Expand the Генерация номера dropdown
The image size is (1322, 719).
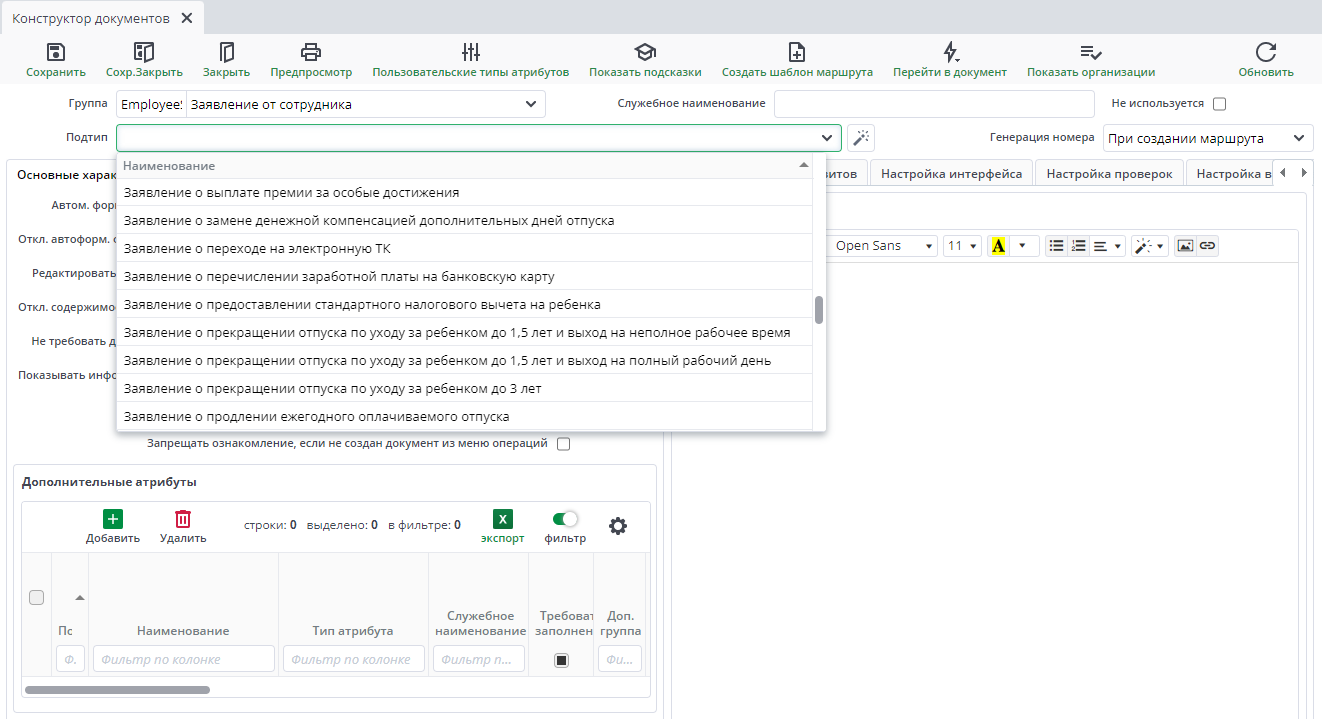pos(1208,138)
